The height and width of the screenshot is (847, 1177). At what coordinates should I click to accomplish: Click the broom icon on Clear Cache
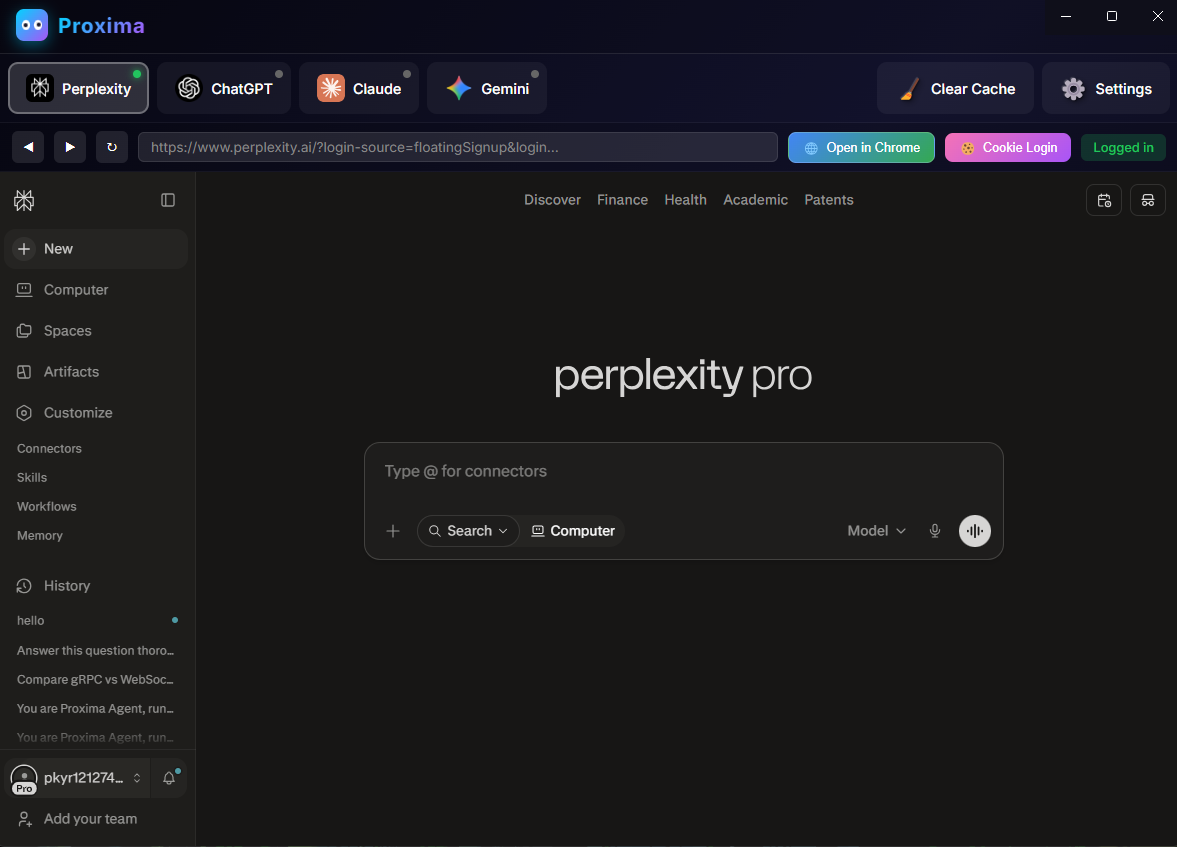pos(910,89)
